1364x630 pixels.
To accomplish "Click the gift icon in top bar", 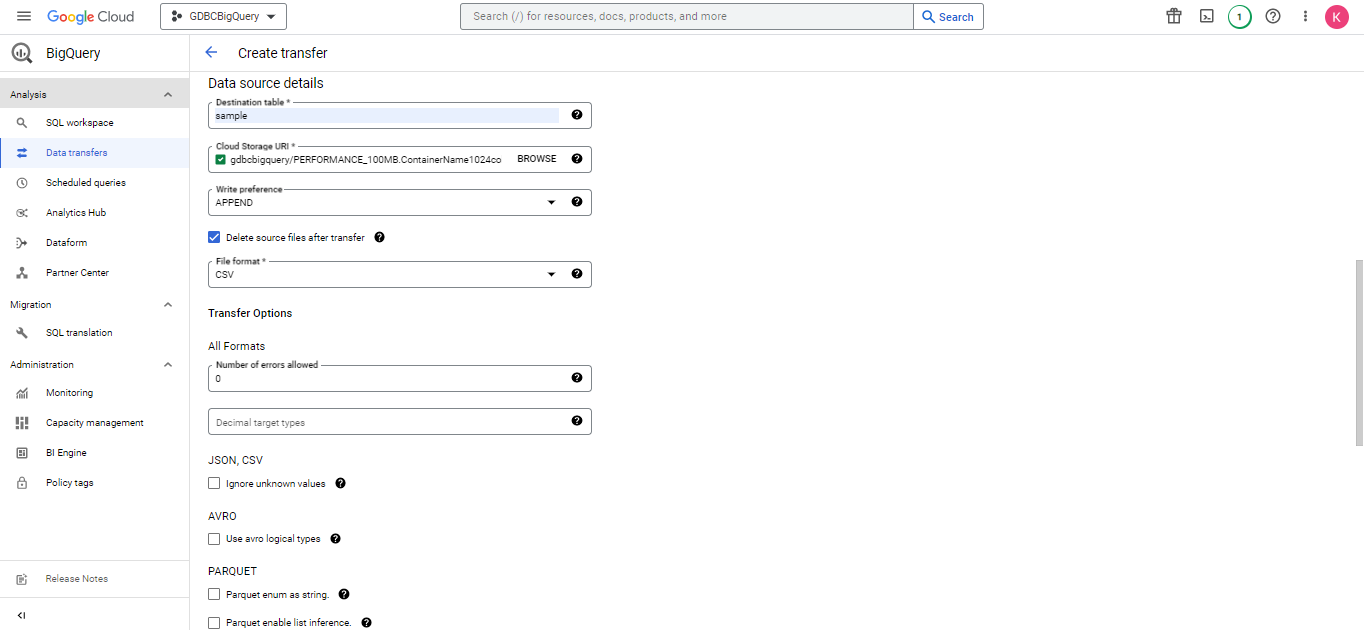I will pos(1174,16).
